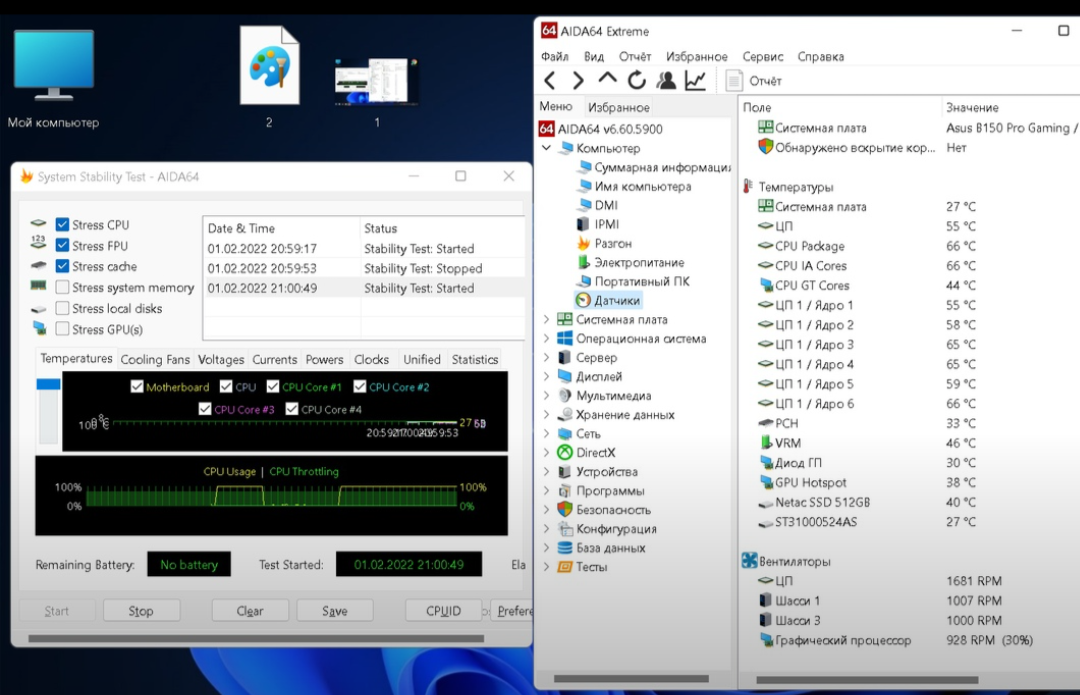Select the desktop screenshot thumbnail named 1
The height and width of the screenshot is (695, 1080).
click(376, 90)
